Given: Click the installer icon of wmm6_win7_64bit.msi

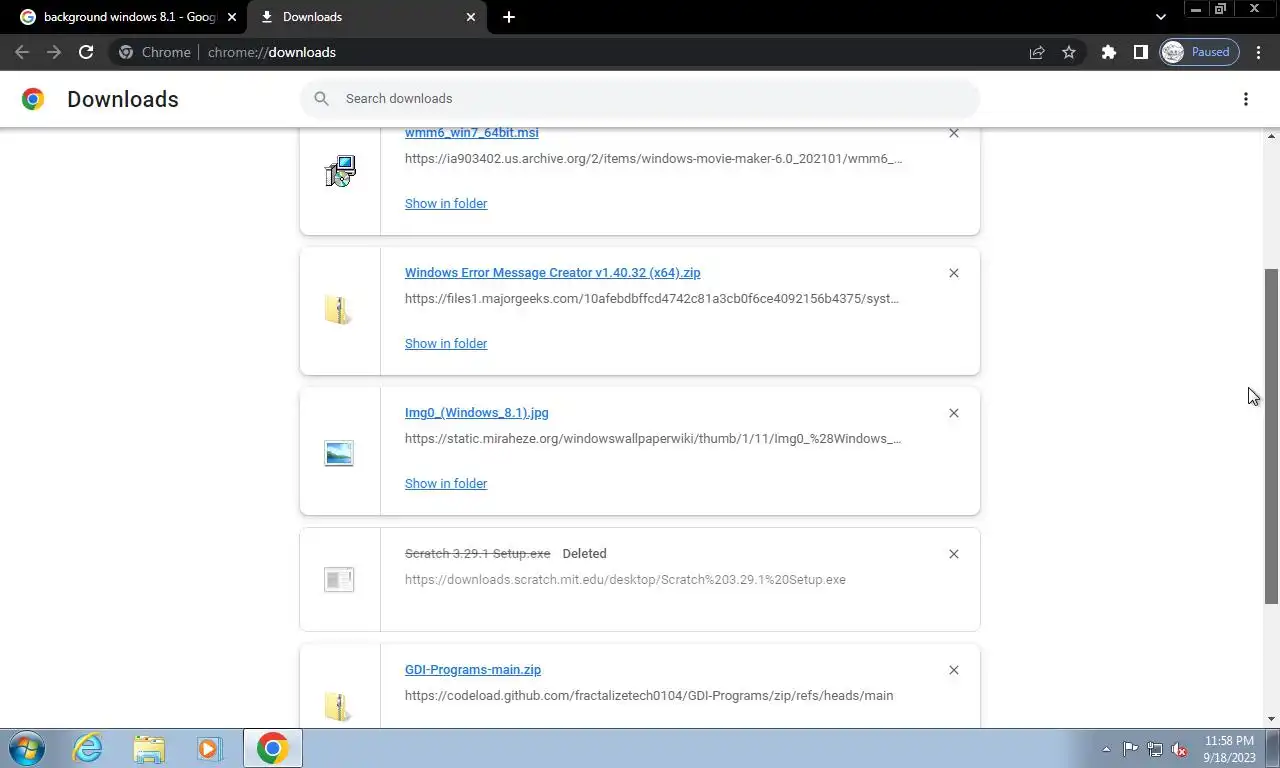Looking at the screenshot, I should (x=340, y=172).
